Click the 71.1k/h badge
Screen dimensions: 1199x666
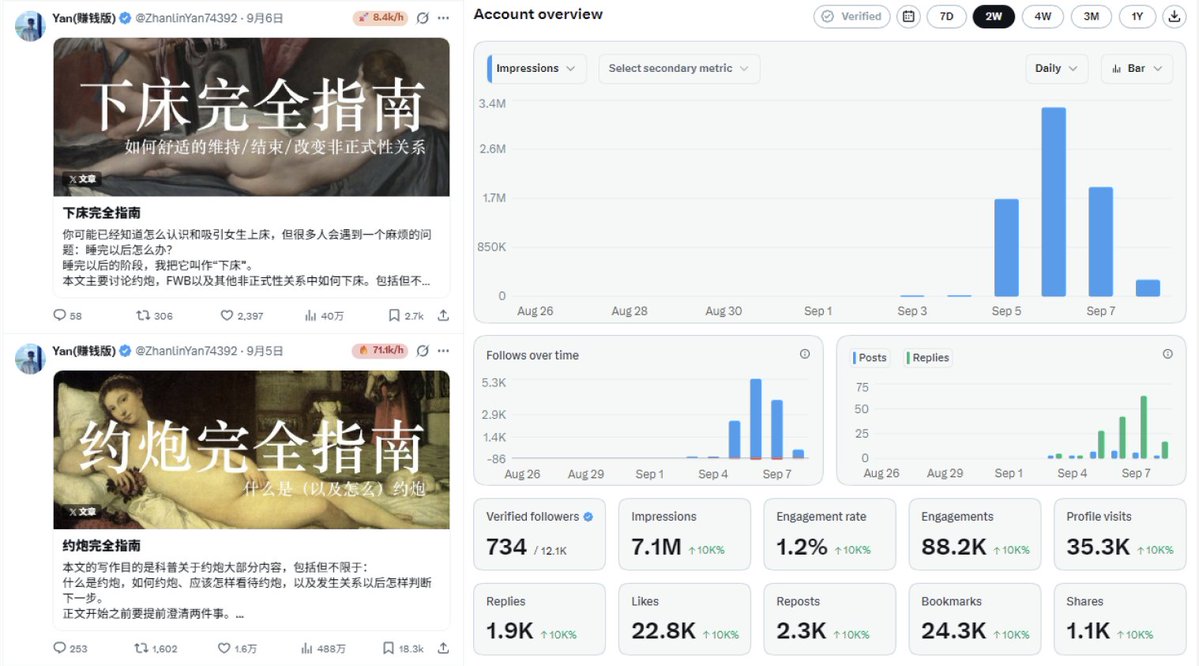pyautogui.click(x=381, y=349)
